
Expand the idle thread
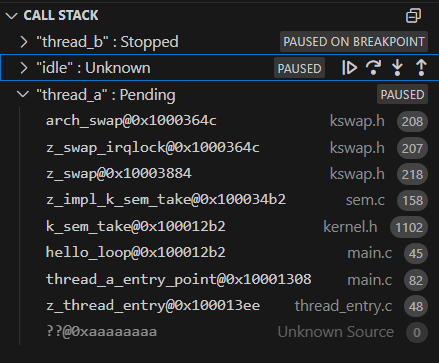(x=24, y=68)
